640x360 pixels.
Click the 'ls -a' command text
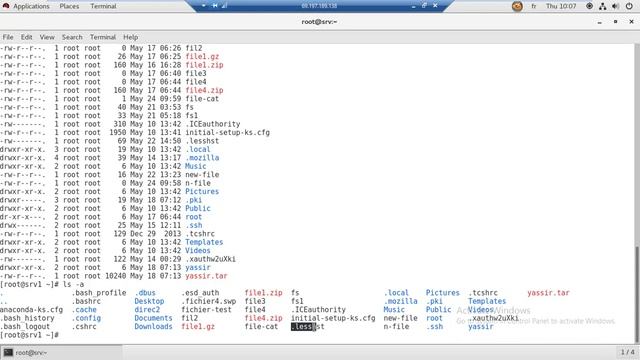tap(73, 284)
